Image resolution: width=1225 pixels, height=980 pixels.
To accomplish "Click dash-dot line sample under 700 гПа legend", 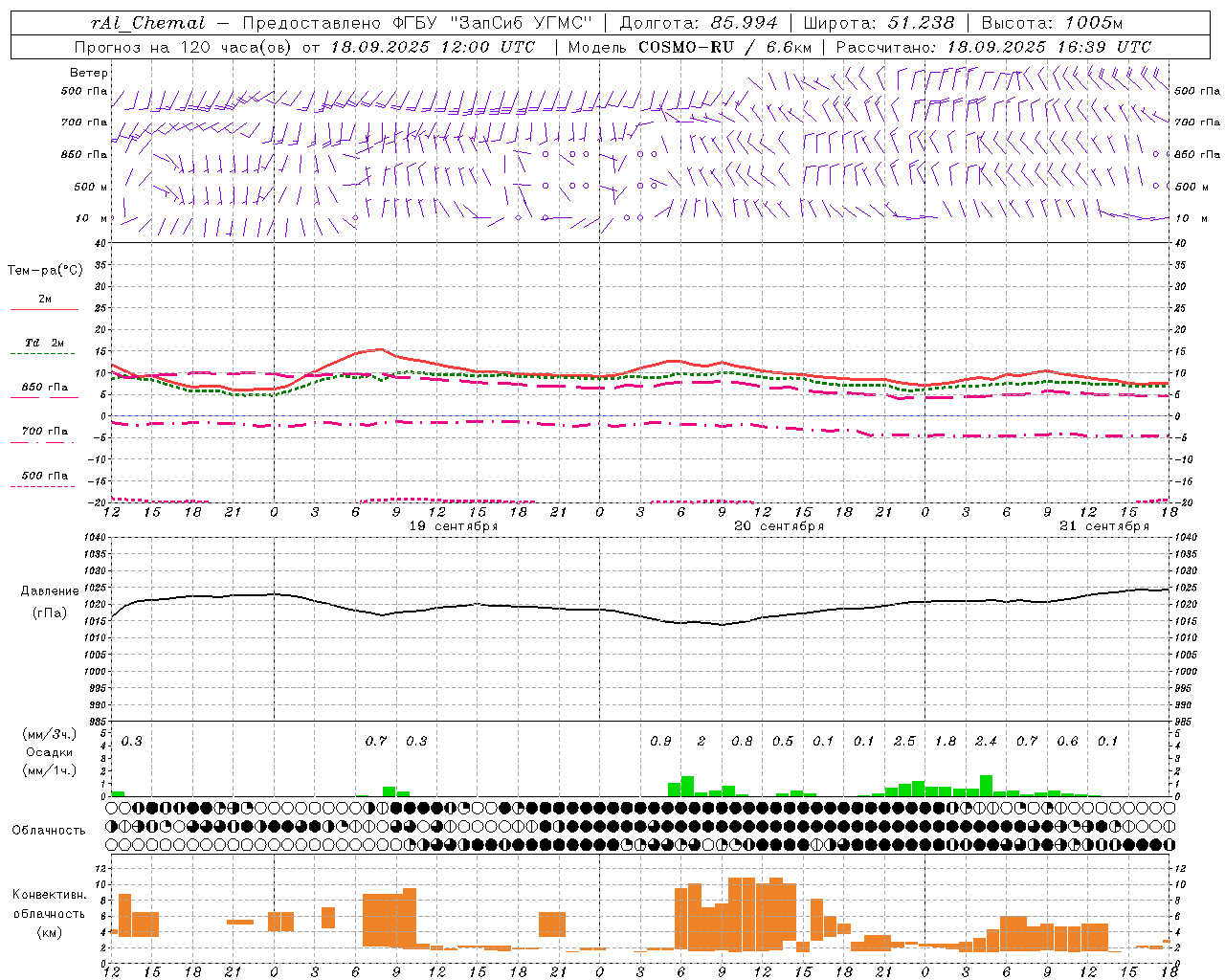I will coord(44,443).
